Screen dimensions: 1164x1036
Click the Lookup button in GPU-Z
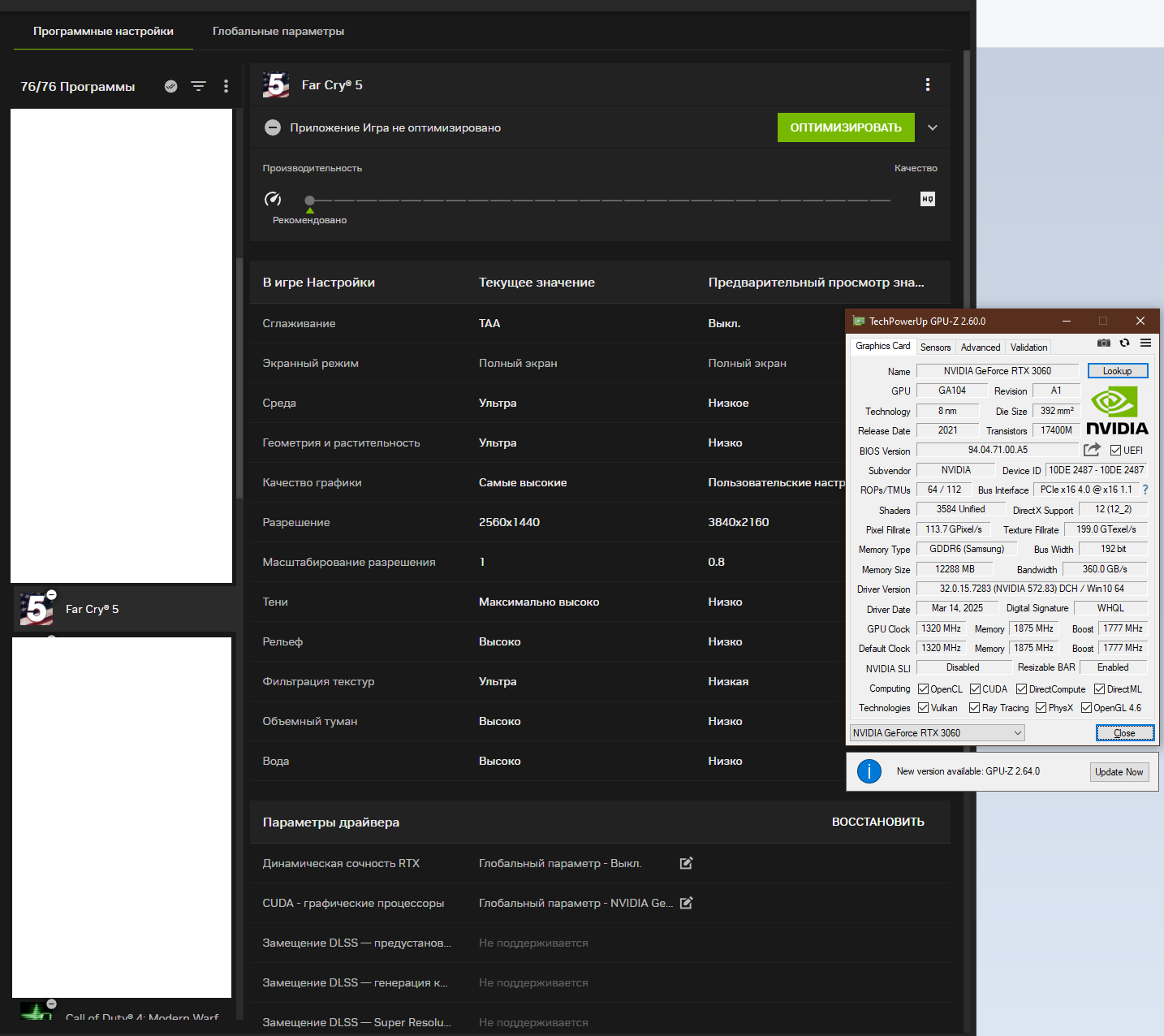point(1118,371)
